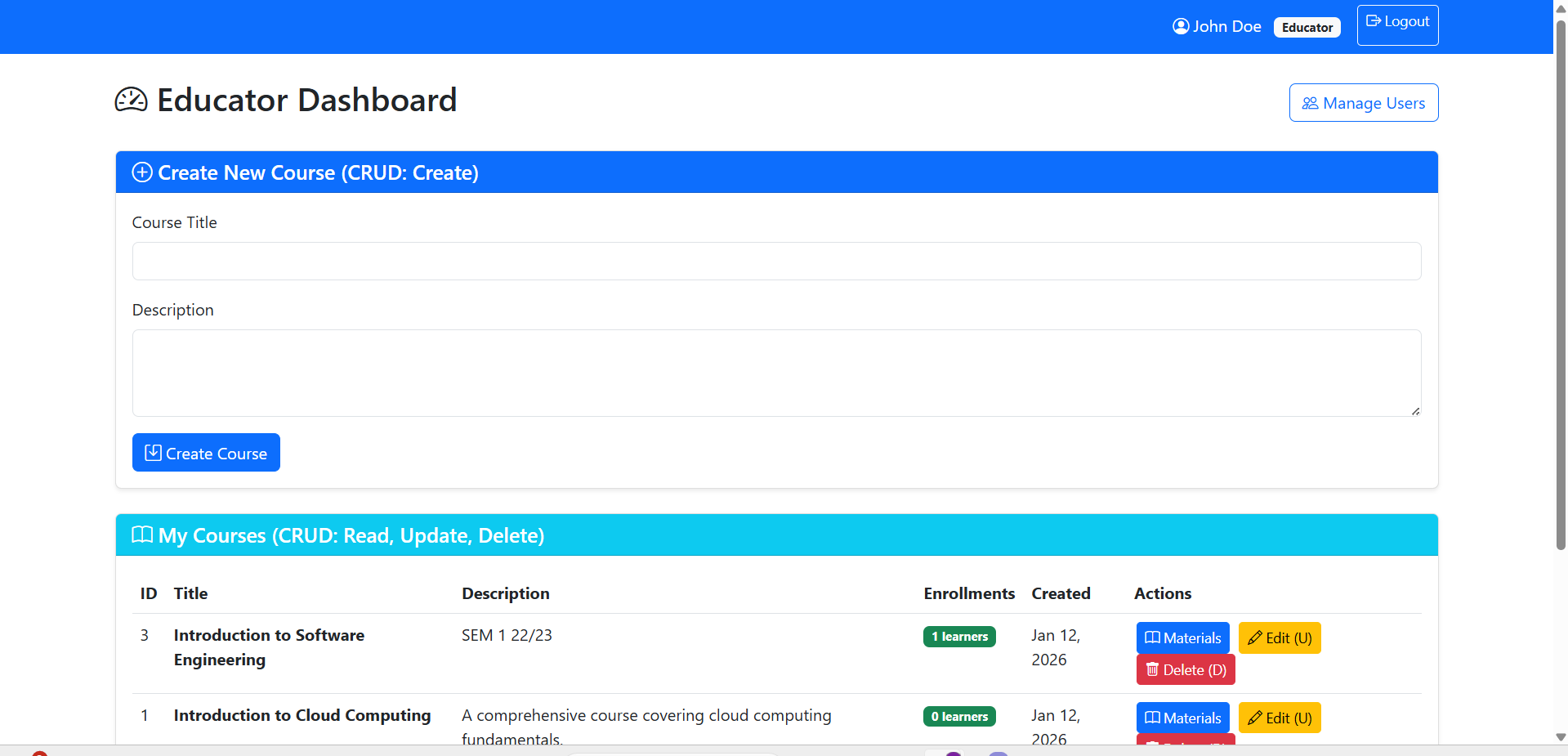Viewport: 1568px width, 756px height.
Task: Edit the Introduction to Software Engineering course
Action: pos(1279,638)
